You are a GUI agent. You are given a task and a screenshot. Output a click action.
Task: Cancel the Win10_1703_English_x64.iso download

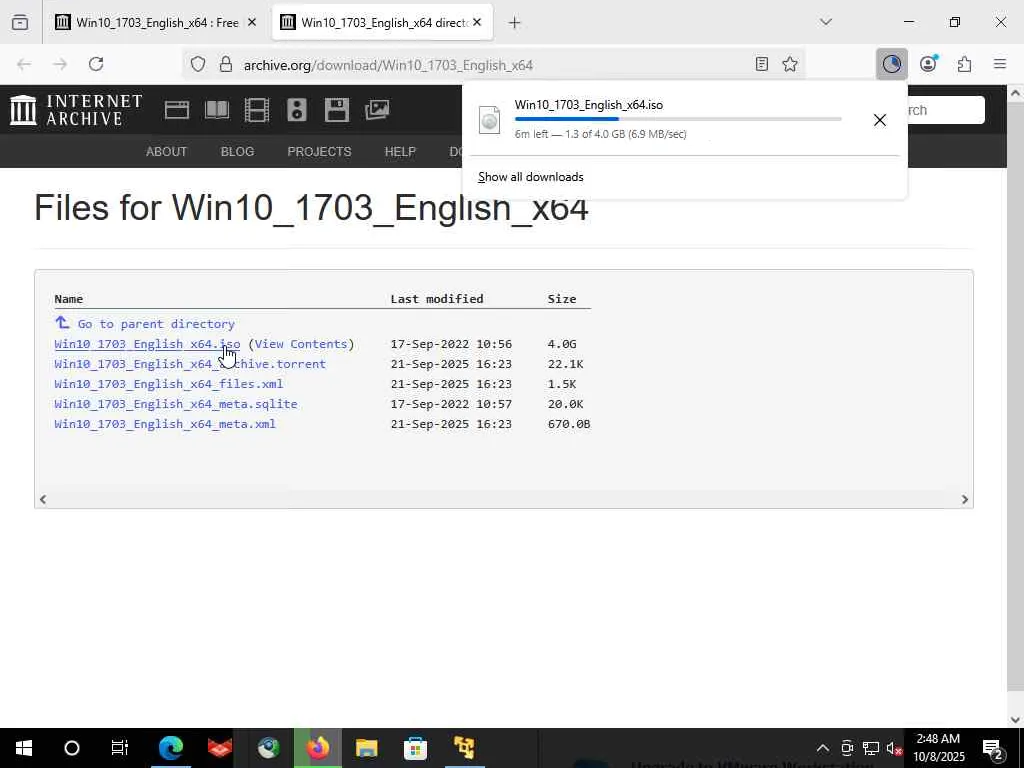pyautogui.click(x=880, y=120)
